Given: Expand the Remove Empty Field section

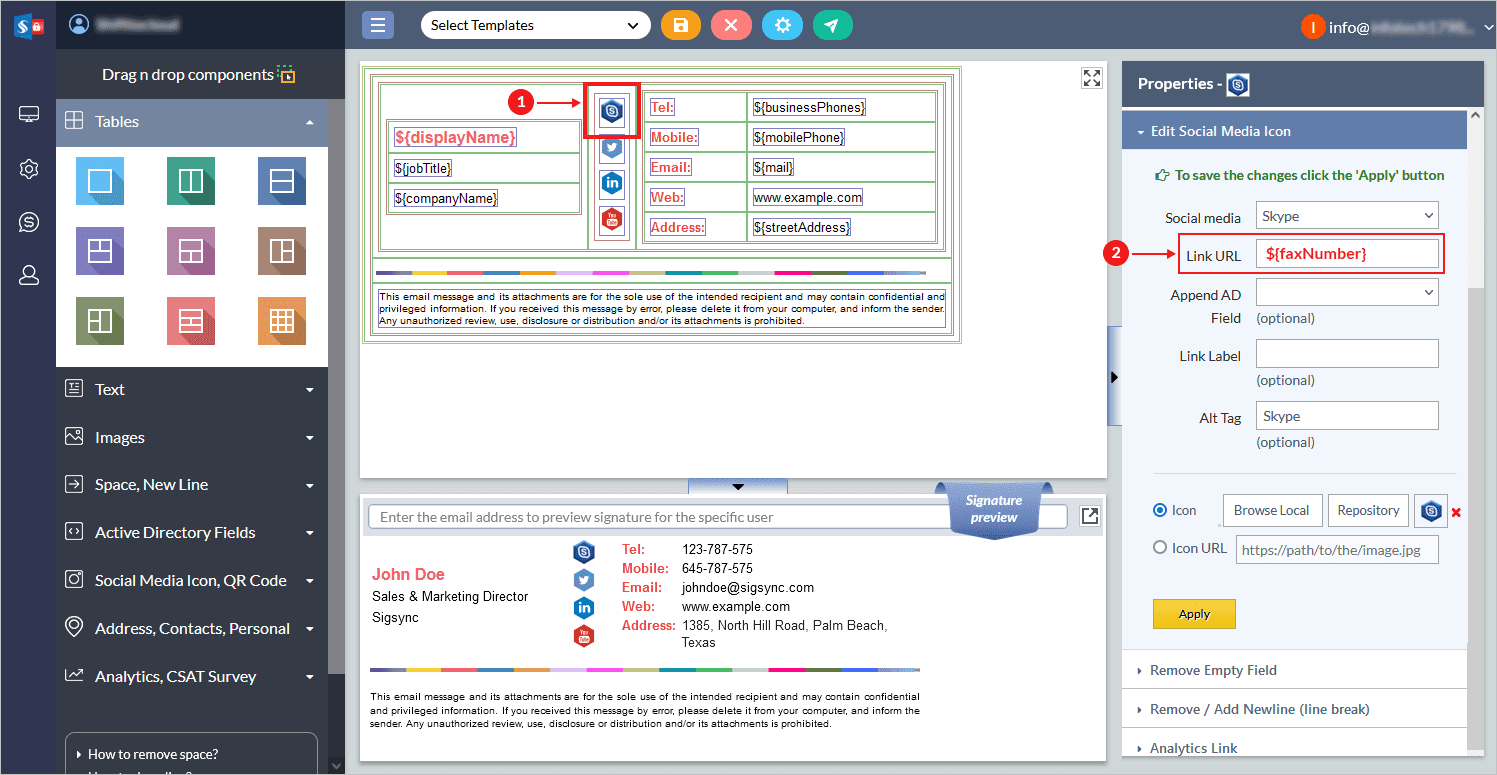Looking at the screenshot, I should (x=1213, y=670).
